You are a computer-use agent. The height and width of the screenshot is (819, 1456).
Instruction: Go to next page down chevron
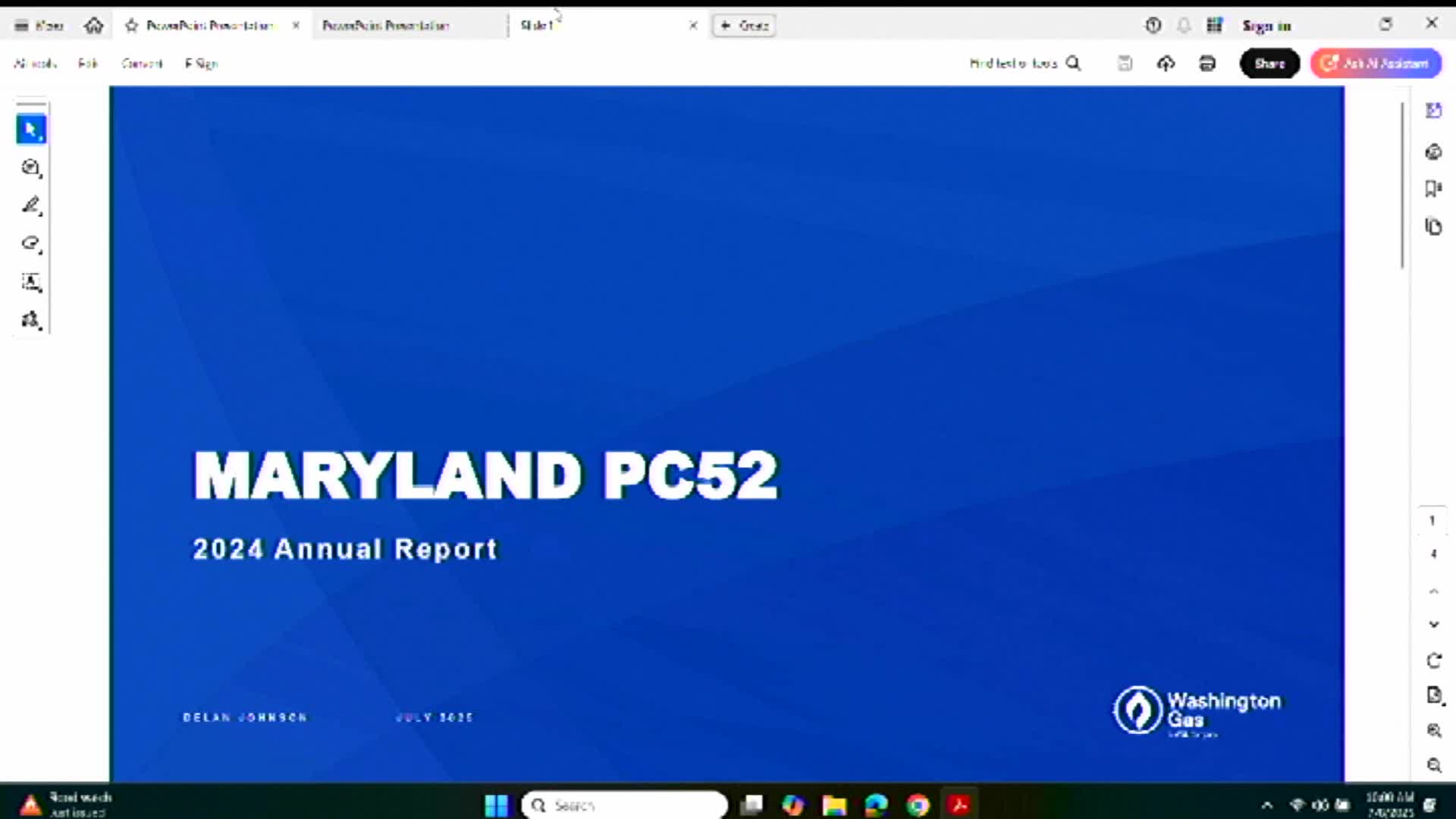(1433, 624)
